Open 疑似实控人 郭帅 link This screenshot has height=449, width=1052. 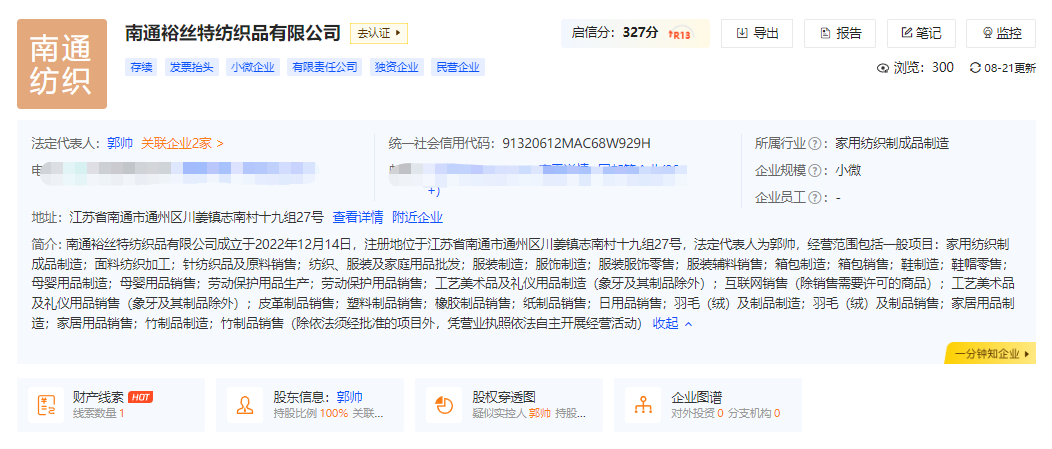[x=539, y=413]
